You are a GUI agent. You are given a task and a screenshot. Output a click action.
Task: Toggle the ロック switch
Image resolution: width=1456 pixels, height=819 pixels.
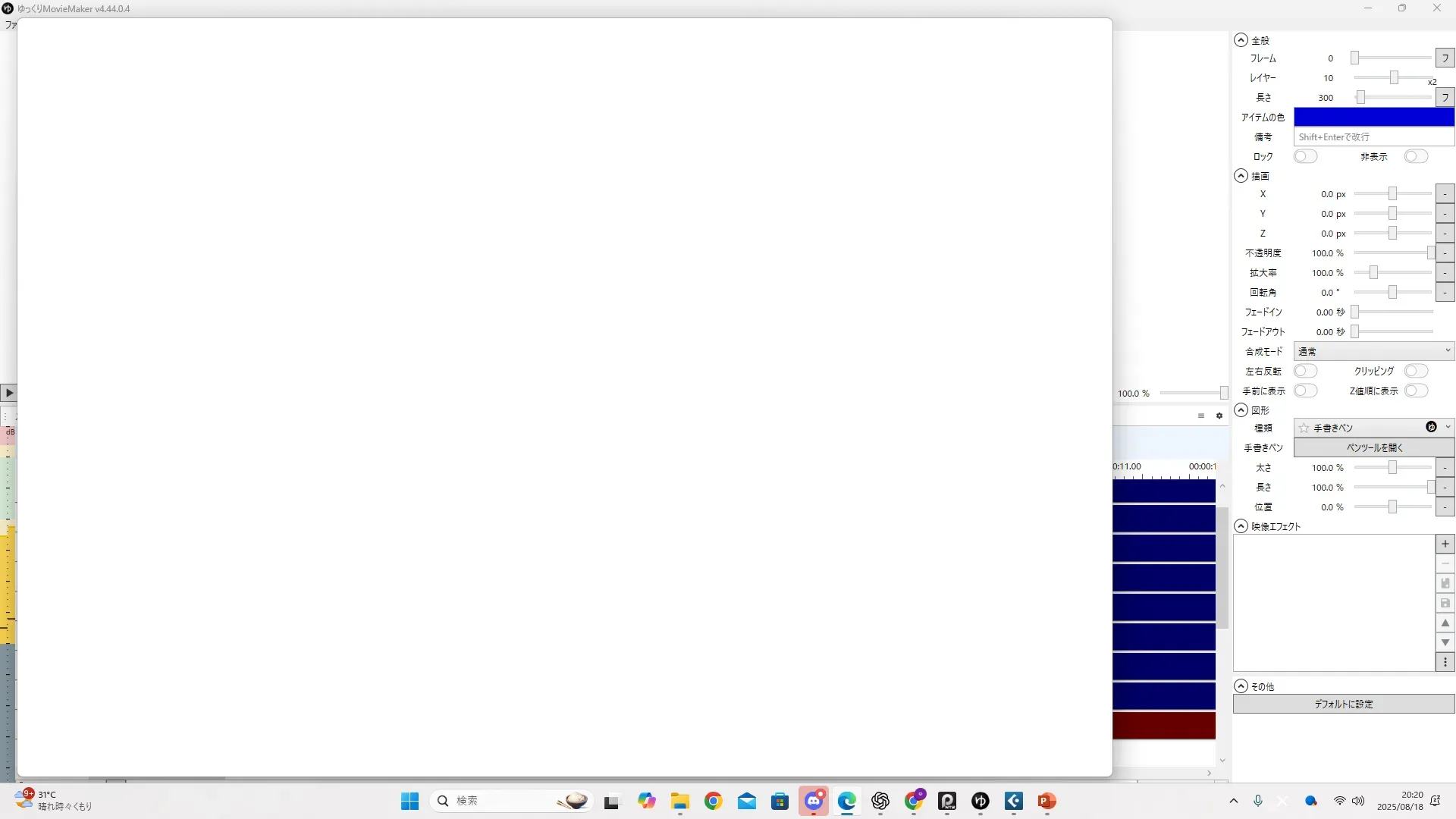pyautogui.click(x=1305, y=157)
